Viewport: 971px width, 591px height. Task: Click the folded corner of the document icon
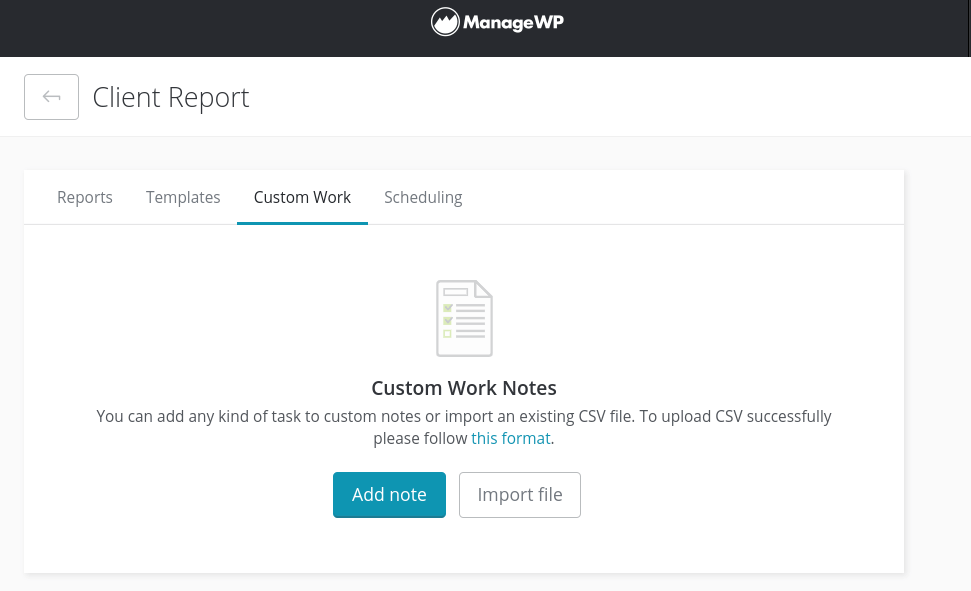tap(484, 289)
